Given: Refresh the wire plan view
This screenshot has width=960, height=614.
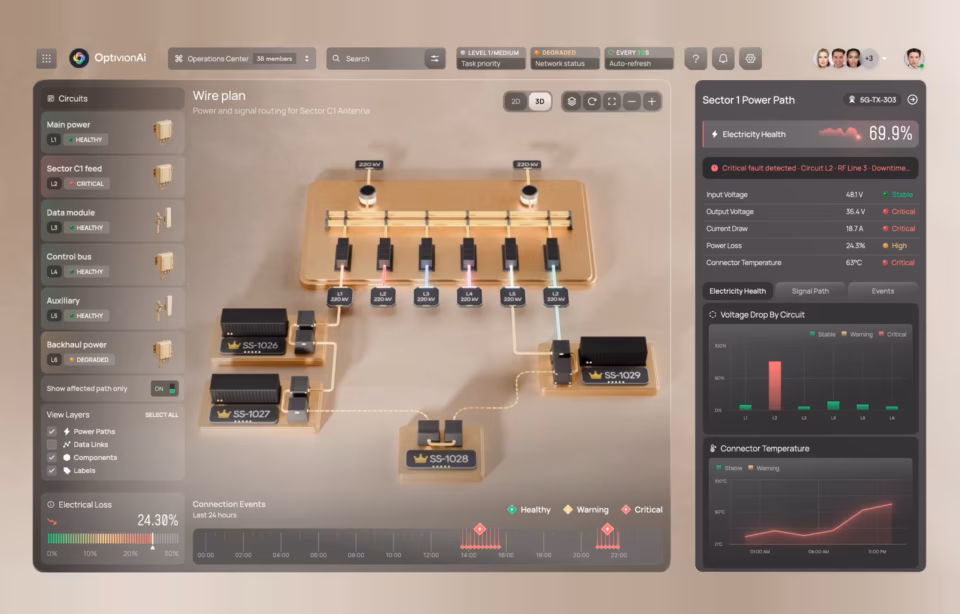Looking at the screenshot, I should coord(592,102).
